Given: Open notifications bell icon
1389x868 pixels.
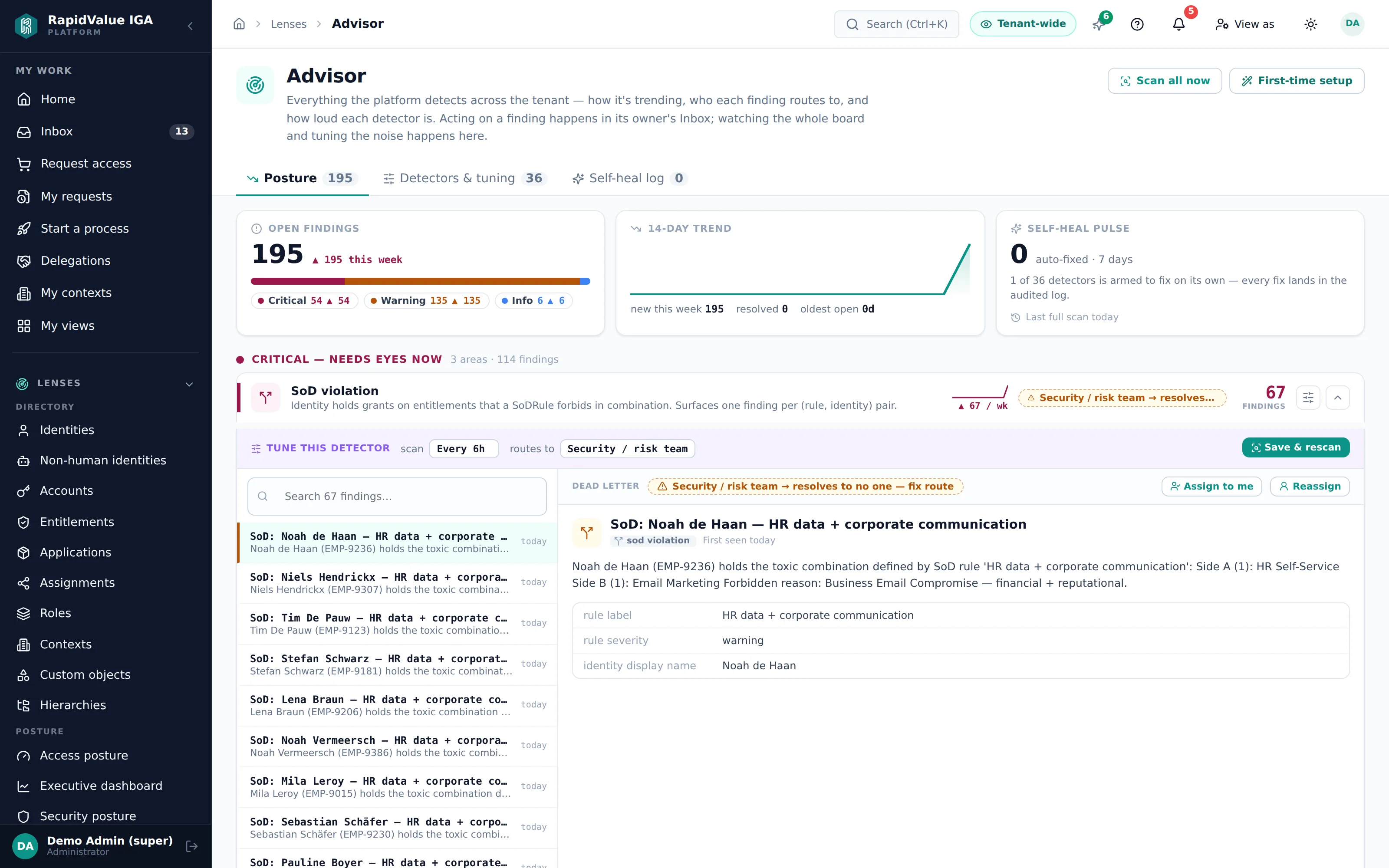Looking at the screenshot, I should (x=1178, y=24).
